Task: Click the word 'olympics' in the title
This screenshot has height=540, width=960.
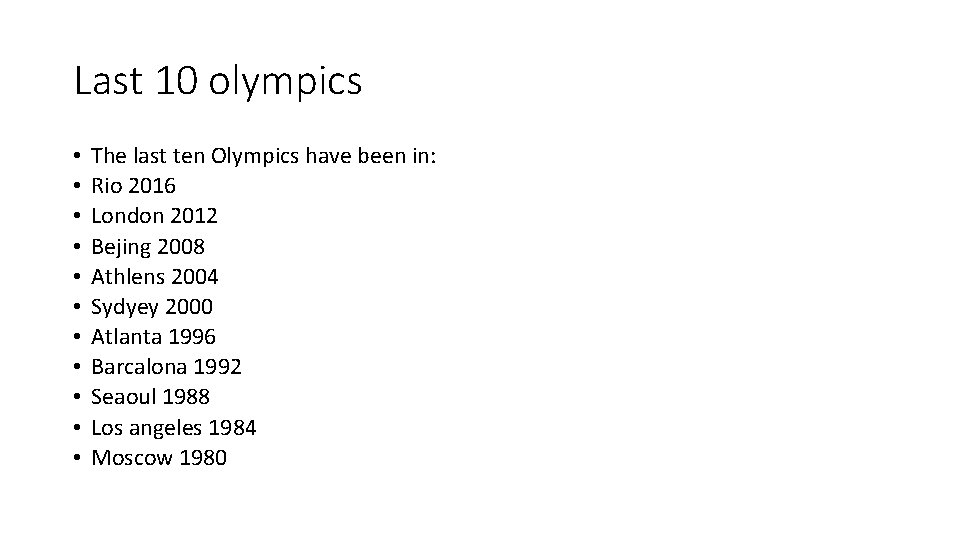Action: (285, 82)
